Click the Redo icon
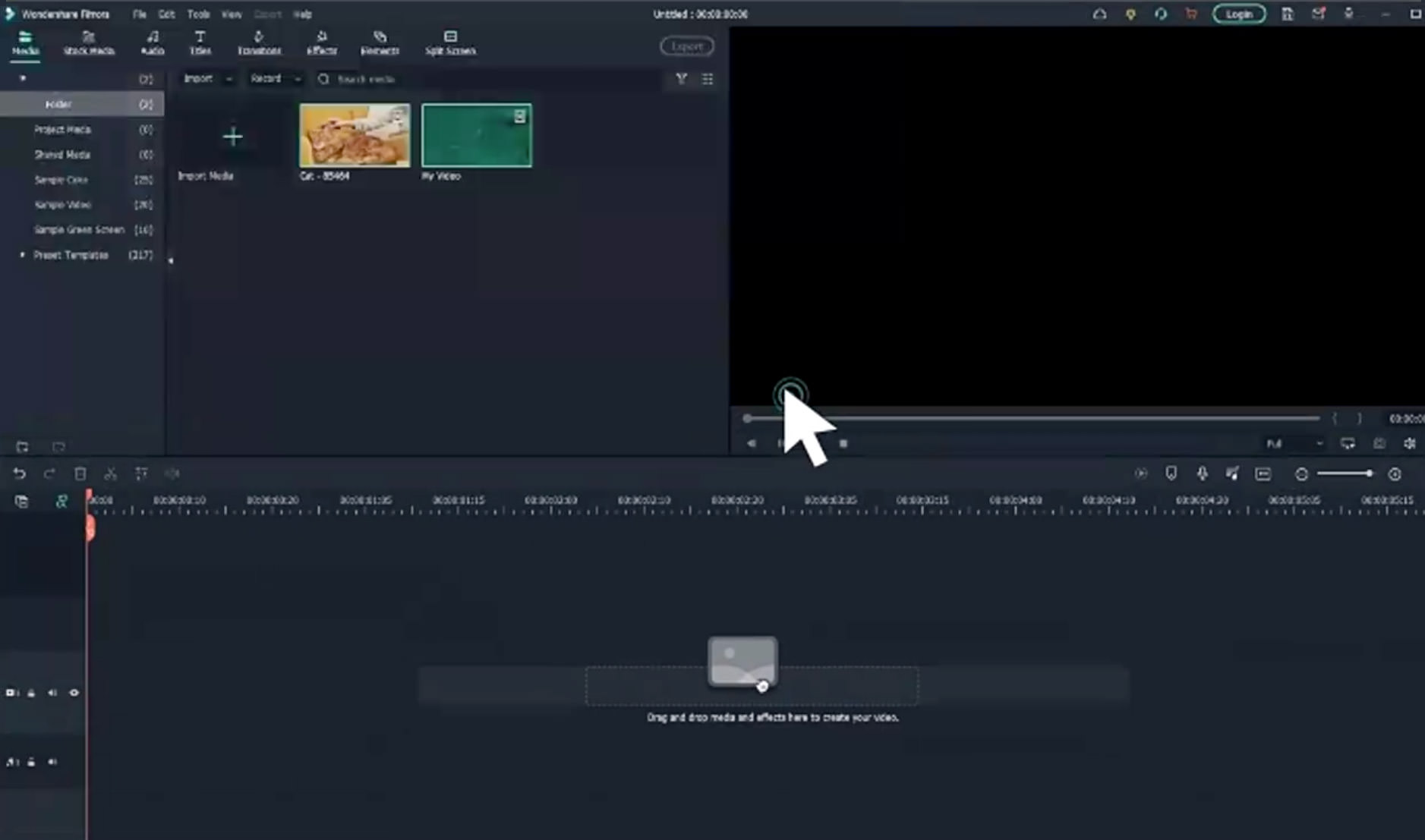The width and height of the screenshot is (1425, 840). [49, 473]
